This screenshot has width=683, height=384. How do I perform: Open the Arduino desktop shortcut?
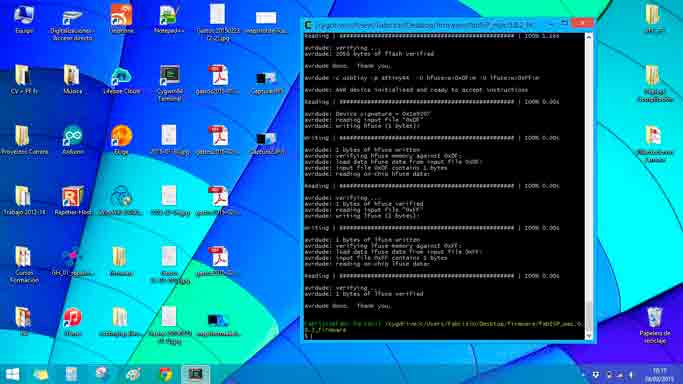73,140
